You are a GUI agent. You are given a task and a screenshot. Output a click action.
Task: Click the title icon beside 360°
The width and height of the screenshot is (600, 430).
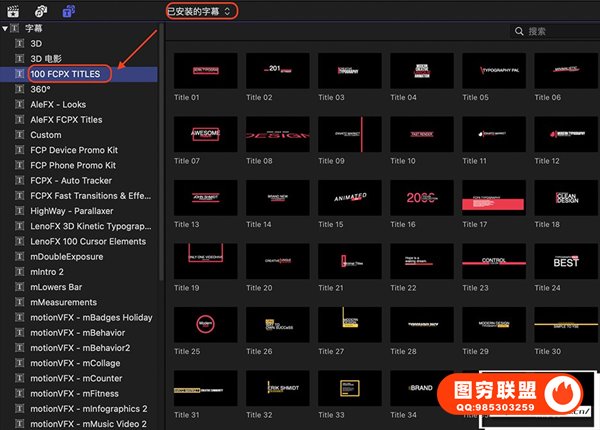click(19, 89)
